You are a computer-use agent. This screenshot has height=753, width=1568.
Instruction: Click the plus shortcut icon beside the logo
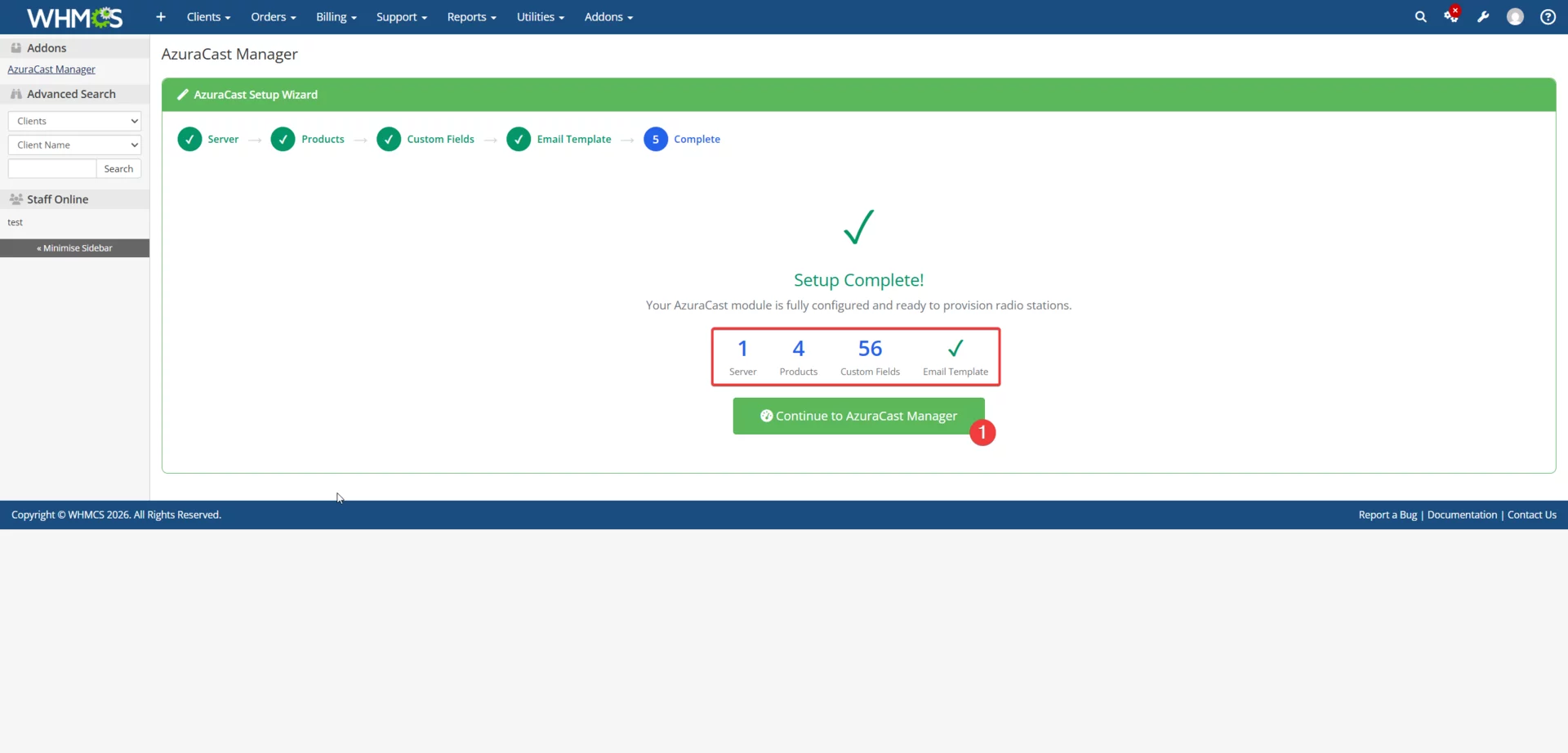(x=160, y=16)
